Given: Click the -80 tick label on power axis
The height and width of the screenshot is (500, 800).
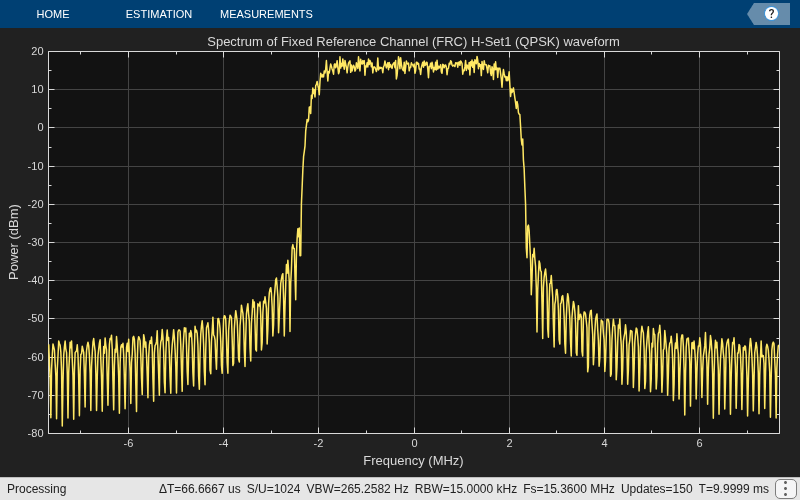Looking at the screenshot, I should [x=35, y=433].
